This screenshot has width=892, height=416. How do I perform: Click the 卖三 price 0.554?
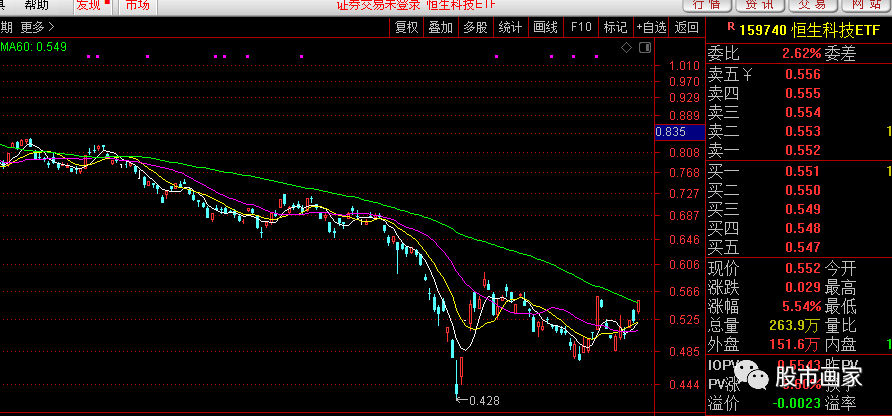click(x=803, y=112)
